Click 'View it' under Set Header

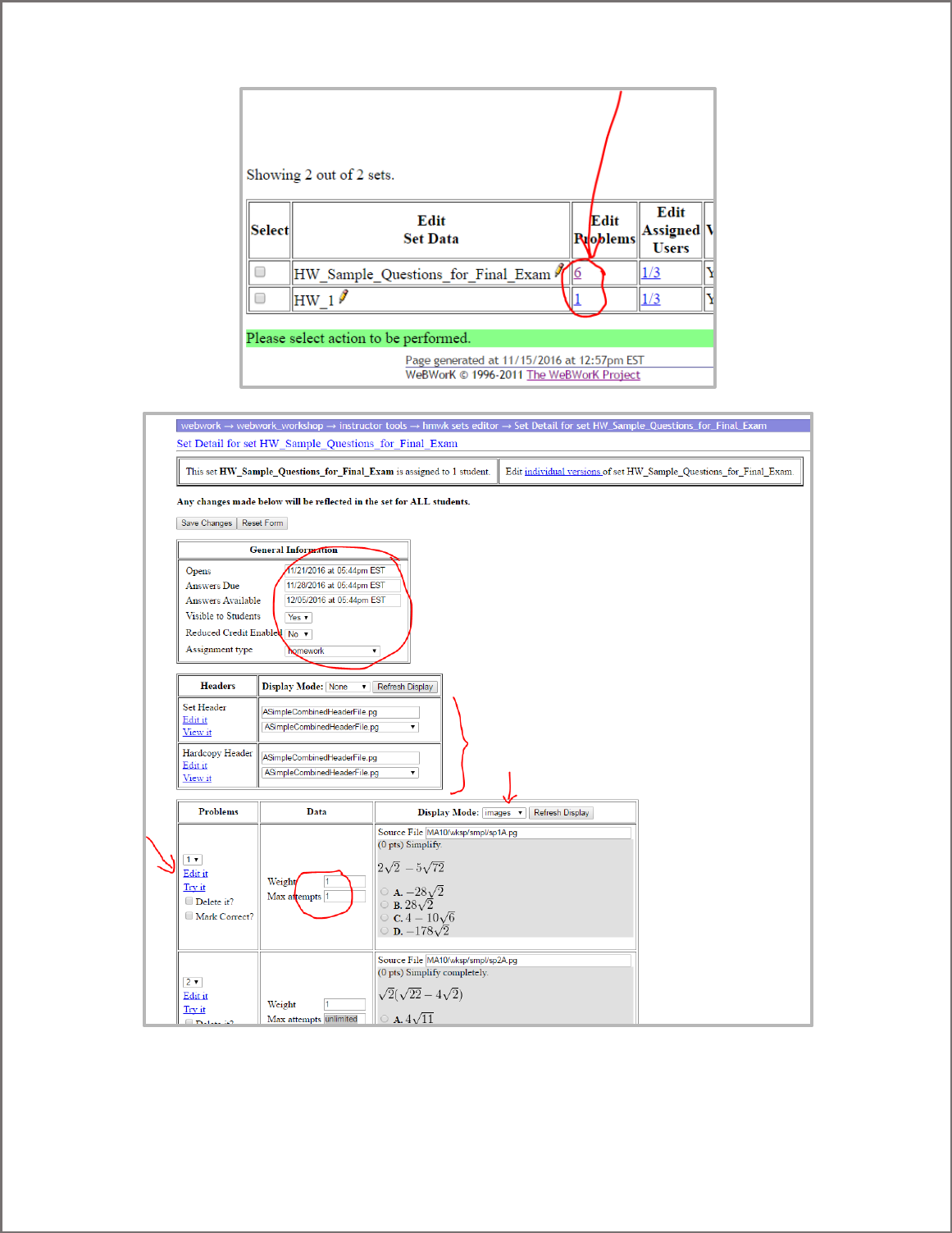click(x=197, y=732)
